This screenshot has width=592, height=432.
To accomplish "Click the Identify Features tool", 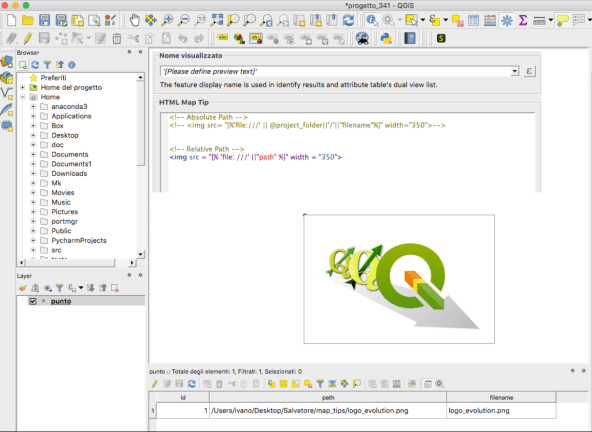I will click(x=372, y=20).
